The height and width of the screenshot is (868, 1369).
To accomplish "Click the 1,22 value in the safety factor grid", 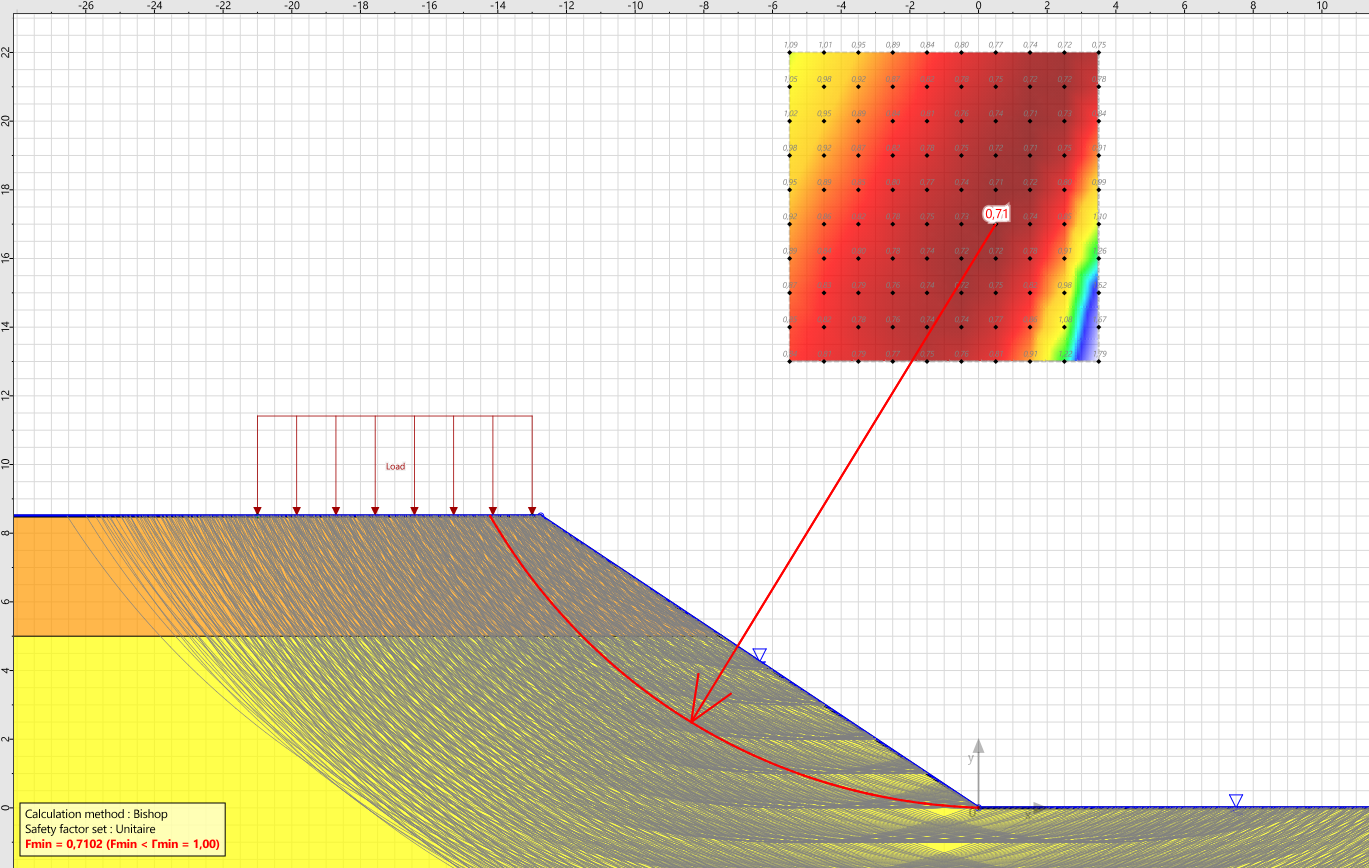I will 1065,353.
